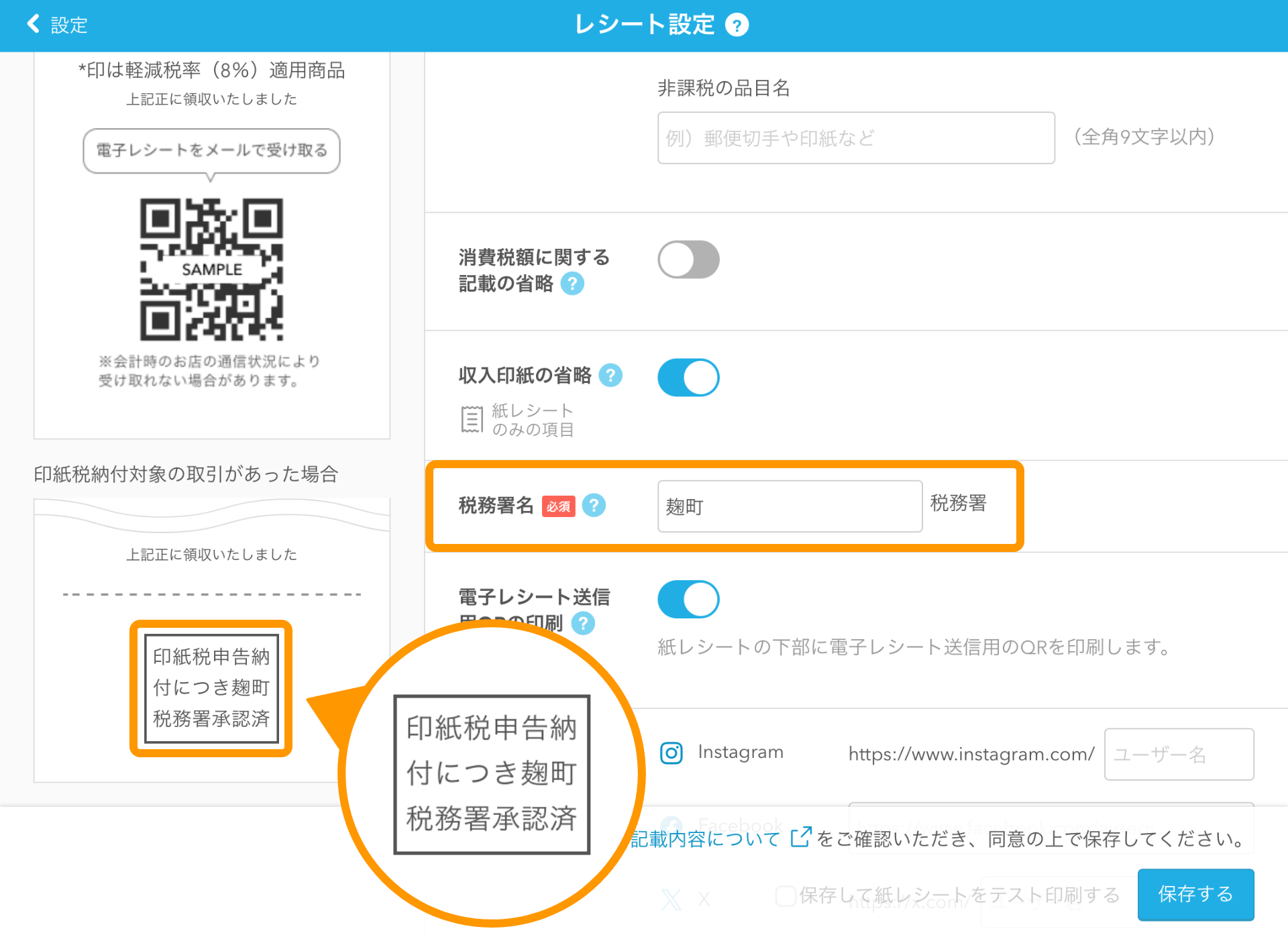1288x939 pixels.
Task: Open help icon for 電子レシート送信用QRの印刷
Action: pyautogui.click(x=583, y=623)
